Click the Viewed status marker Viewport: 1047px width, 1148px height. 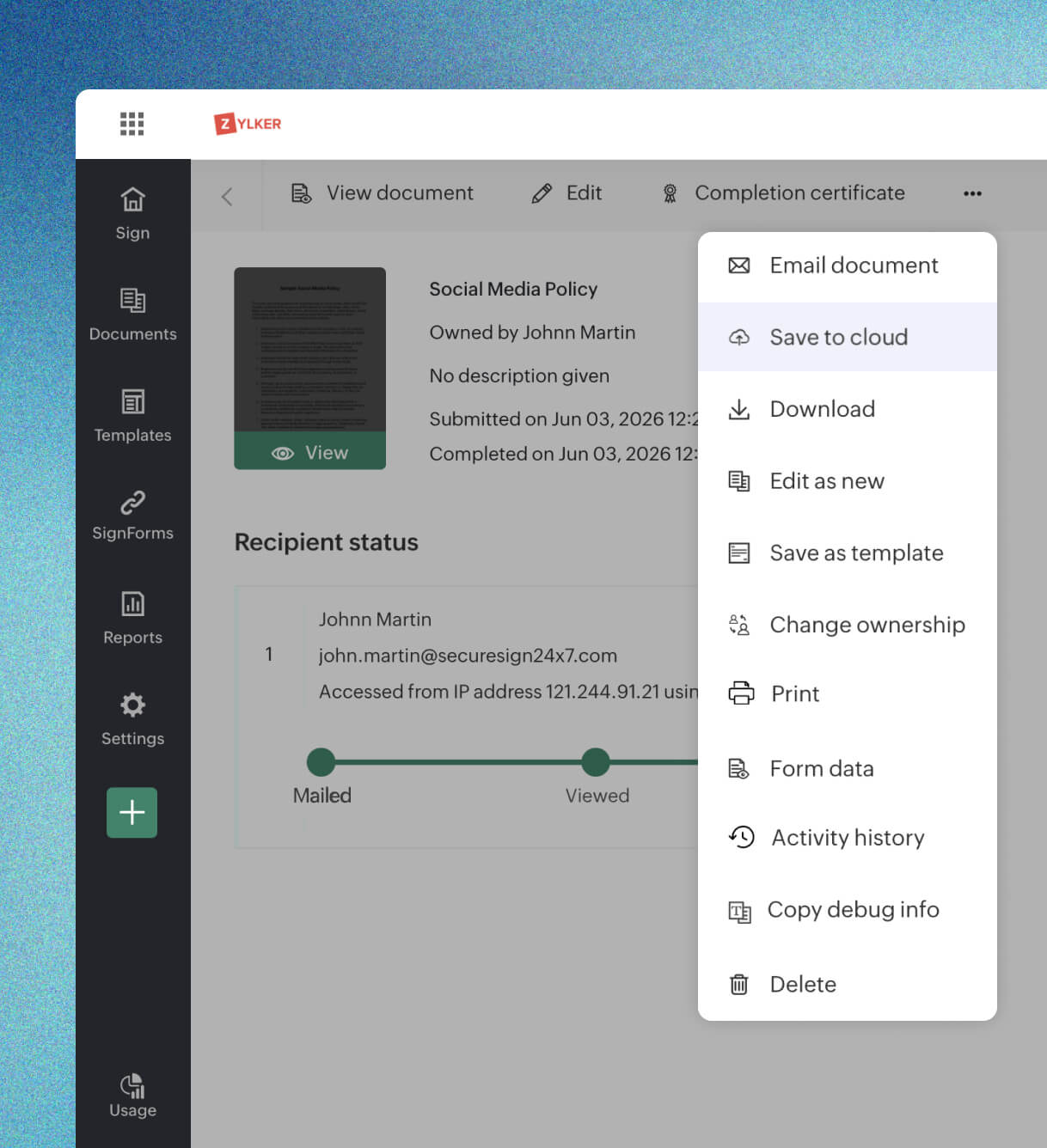pos(596,762)
